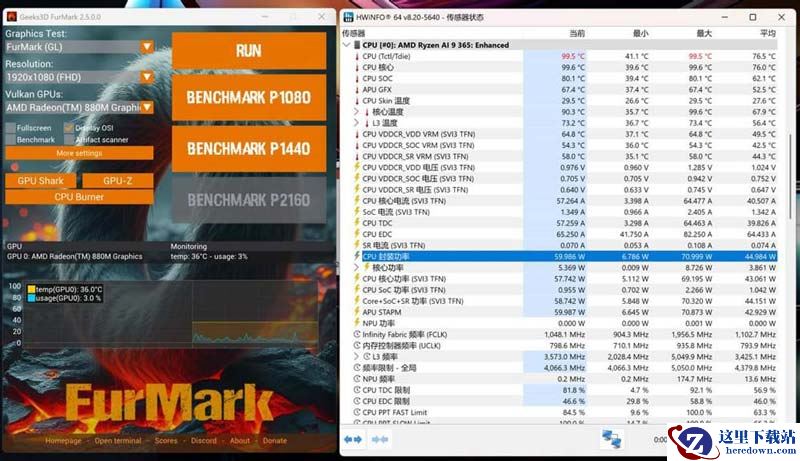Open the Scores link
This screenshot has width=800, height=461.
click(166, 441)
